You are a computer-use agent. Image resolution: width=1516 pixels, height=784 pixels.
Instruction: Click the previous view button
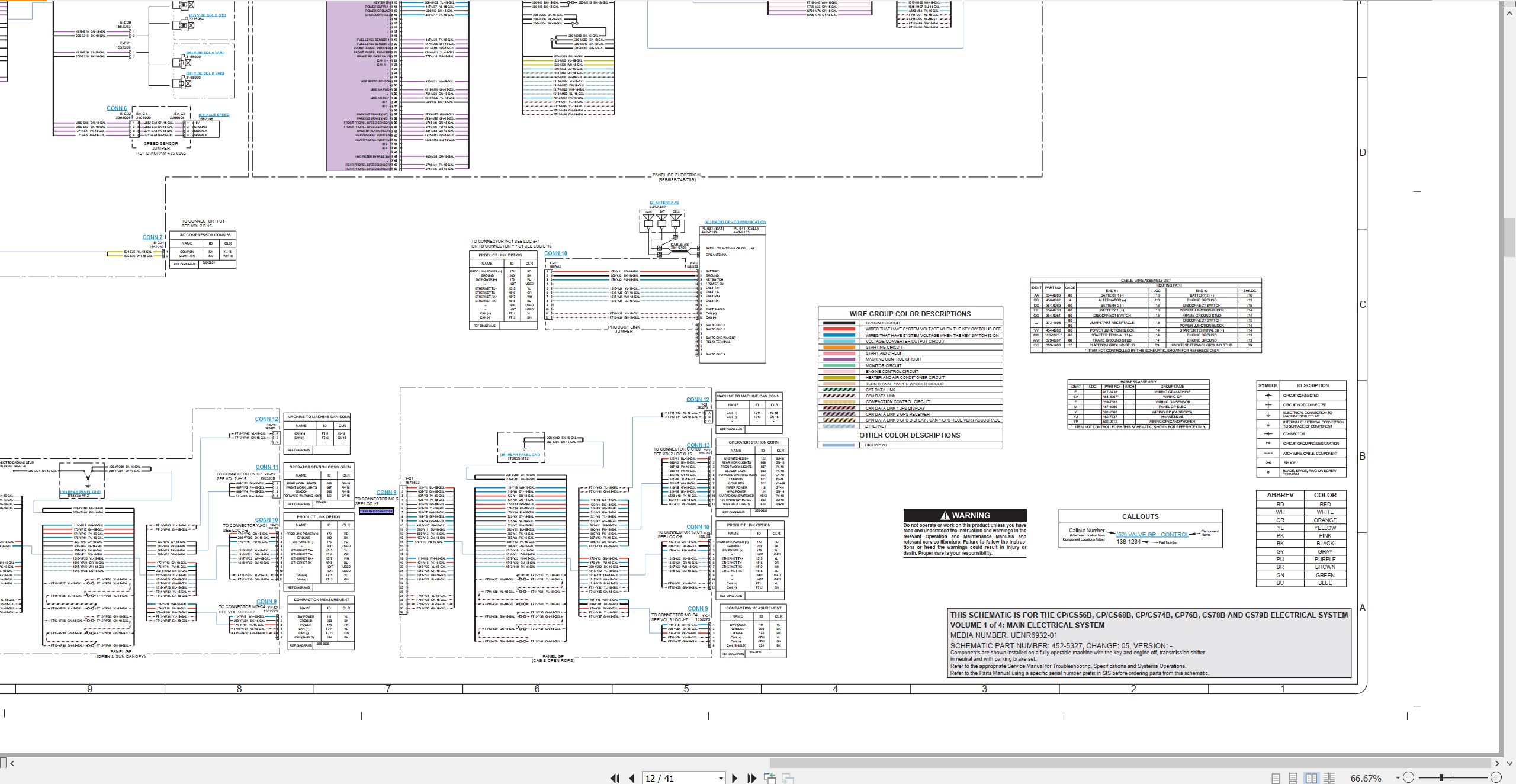770,778
